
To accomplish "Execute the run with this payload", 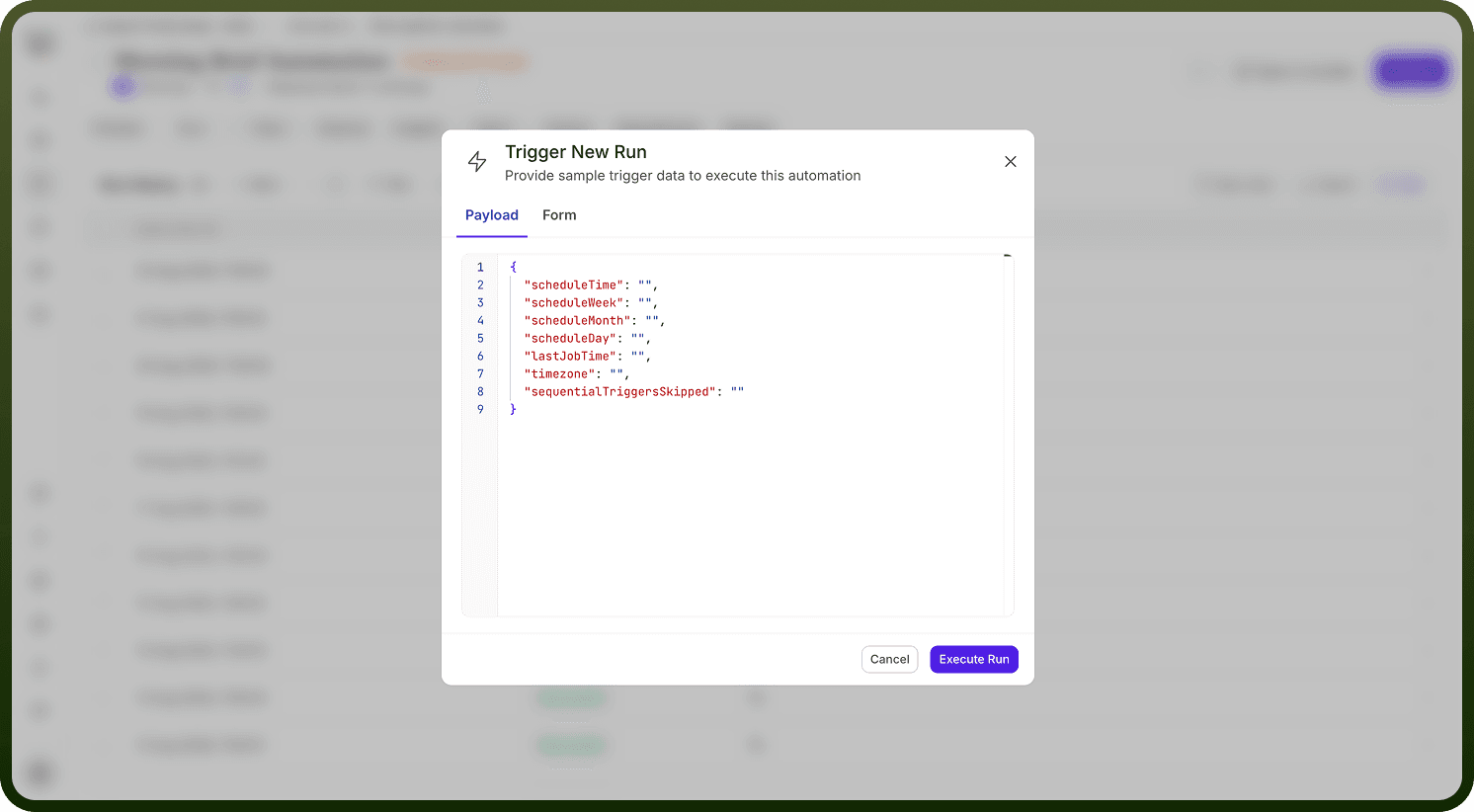I will [x=974, y=659].
